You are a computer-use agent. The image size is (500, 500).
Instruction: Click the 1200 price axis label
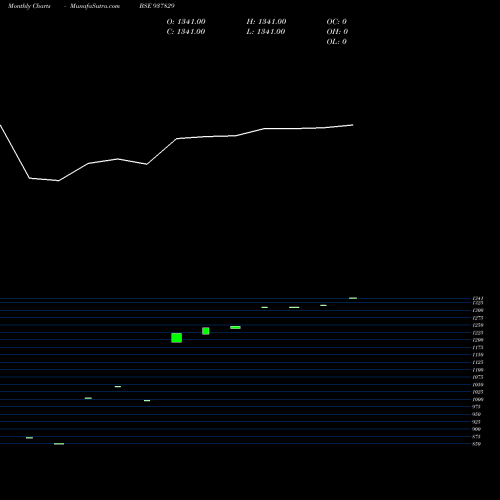478,340
